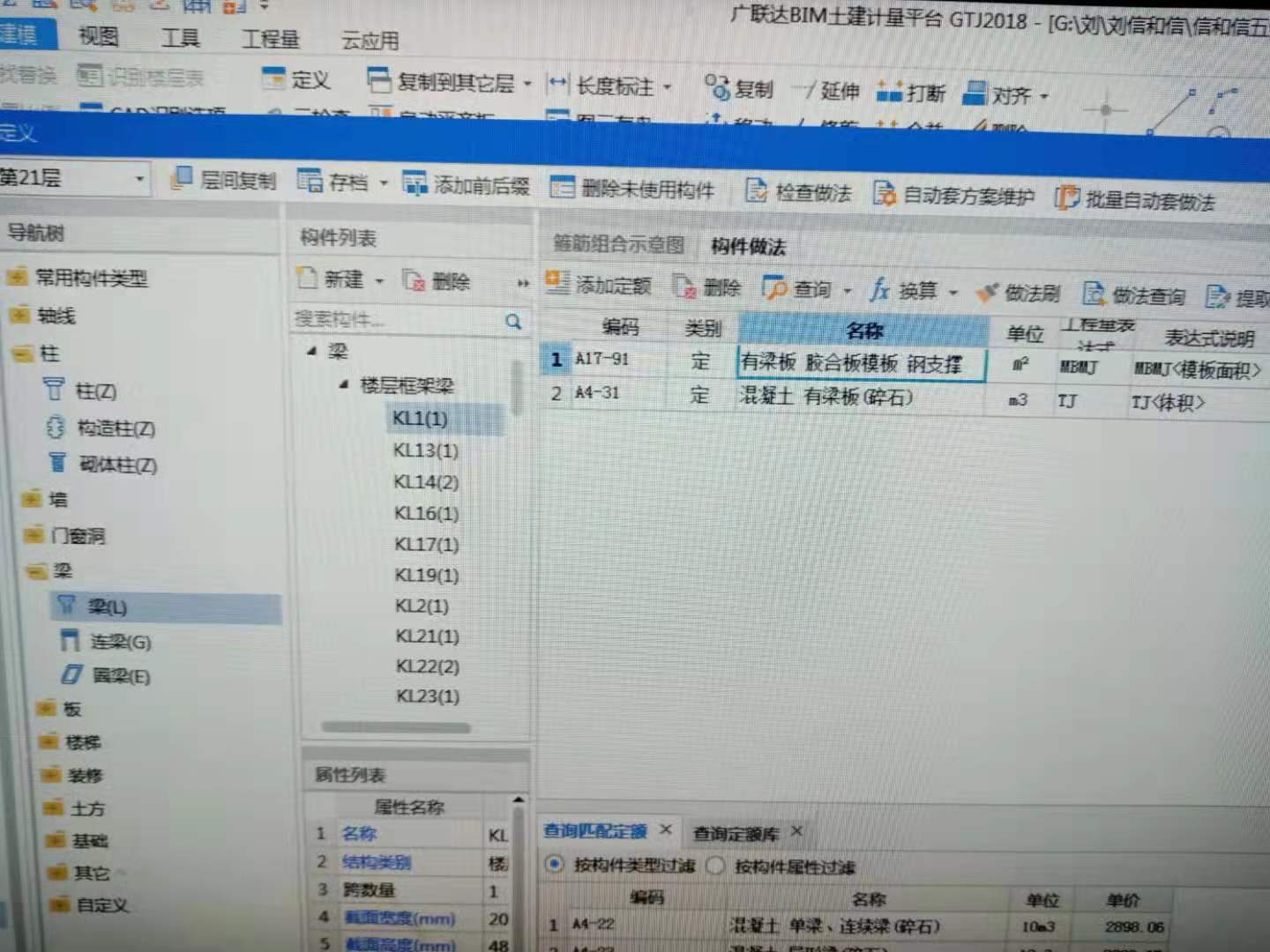Click the 批量自动套做法 icon
This screenshot has height=952, width=1270.
1067,197
